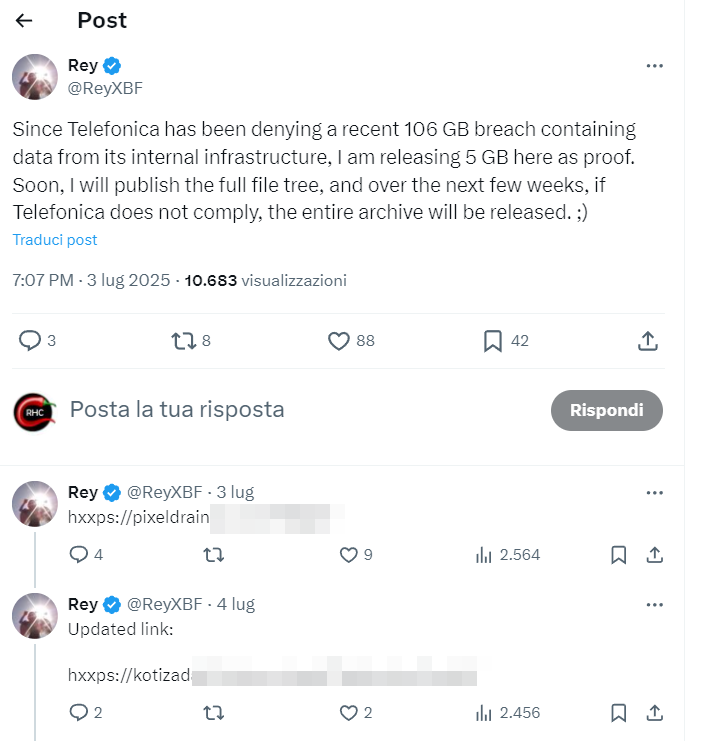Open more options on the pixeldrain reply

pyautogui.click(x=654, y=492)
